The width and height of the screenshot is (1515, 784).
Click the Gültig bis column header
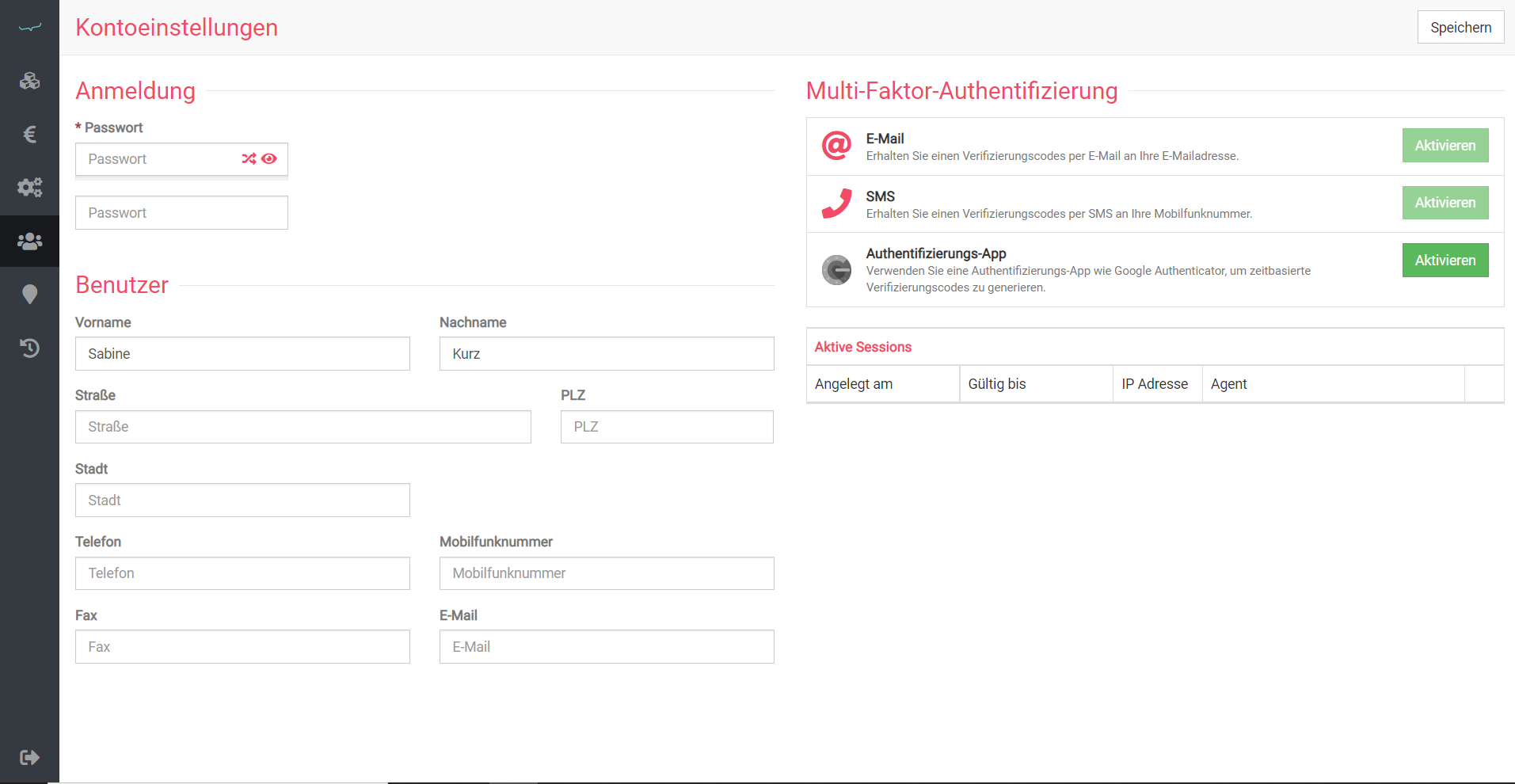[996, 384]
